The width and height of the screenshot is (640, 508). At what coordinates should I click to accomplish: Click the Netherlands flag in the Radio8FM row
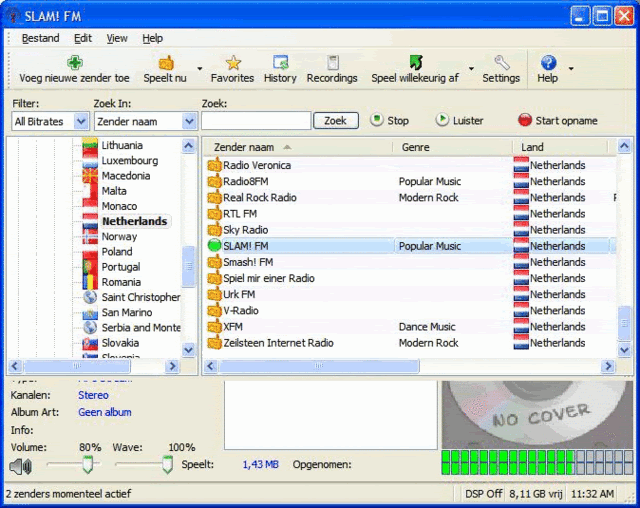click(x=521, y=181)
